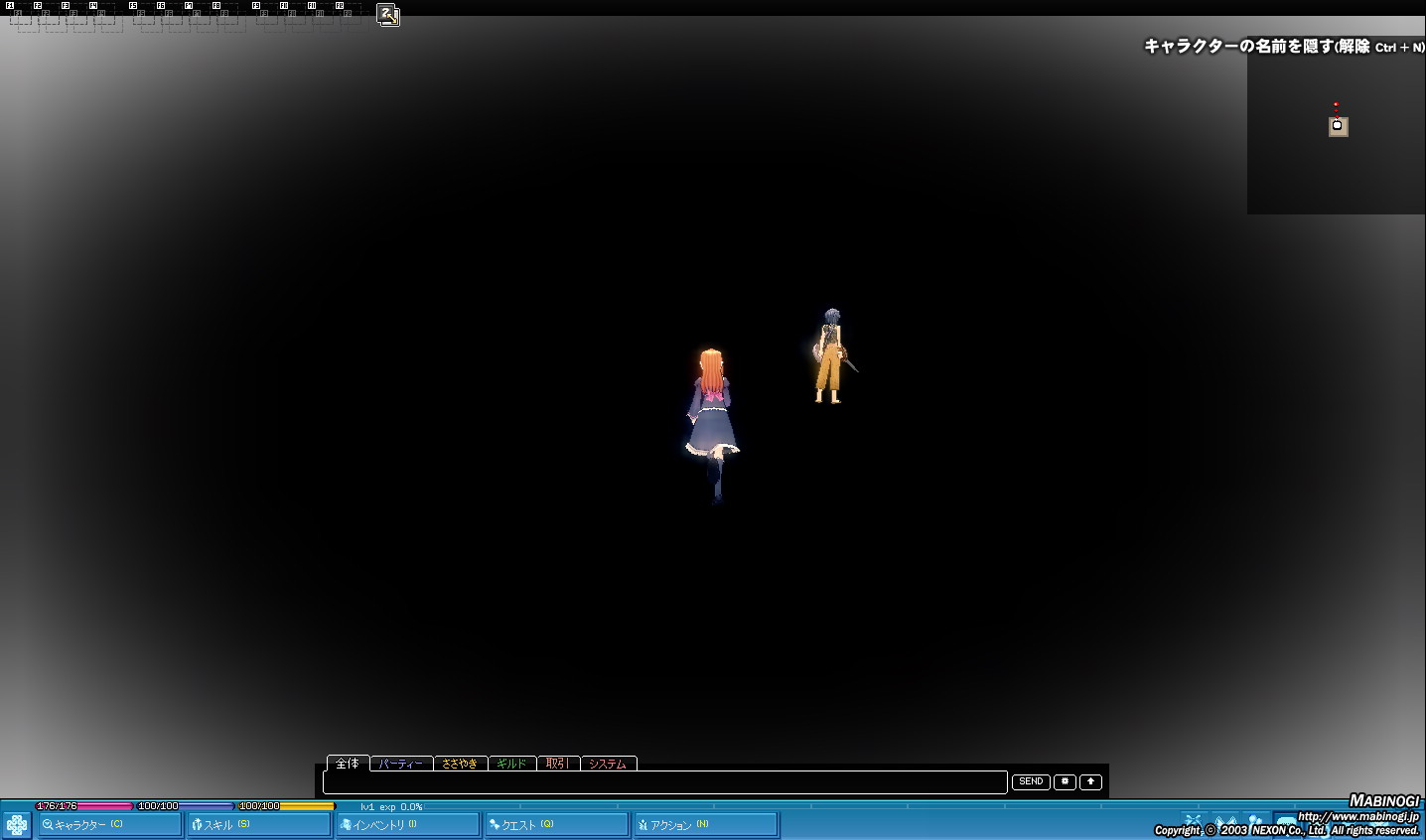Screen dimensions: 1426x840
Task: Click the hotkey bar switch icon
Action: click(388, 15)
